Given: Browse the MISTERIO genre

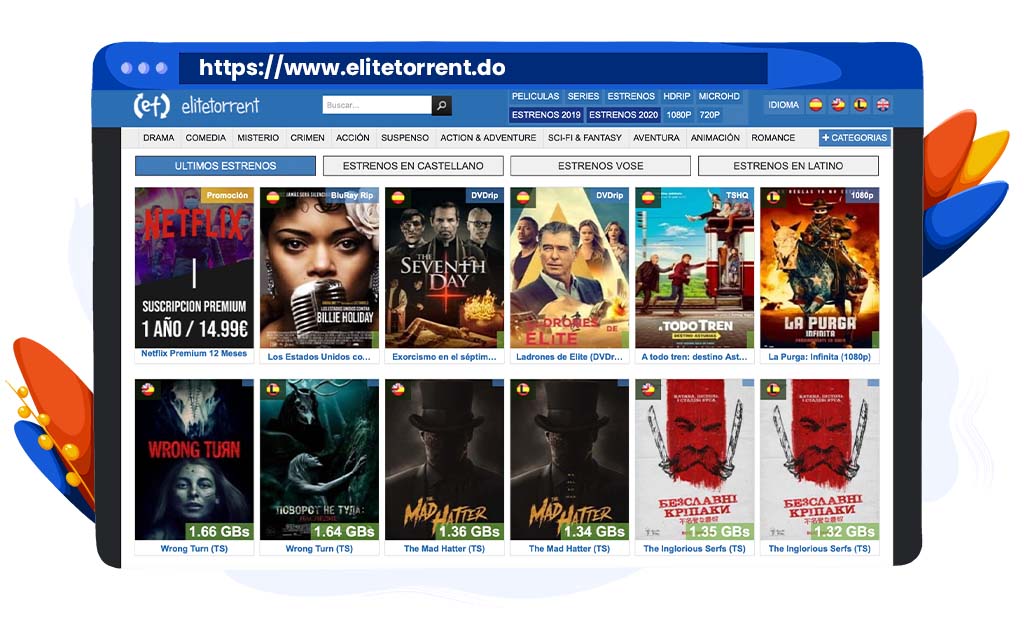Looking at the screenshot, I should tap(258, 138).
